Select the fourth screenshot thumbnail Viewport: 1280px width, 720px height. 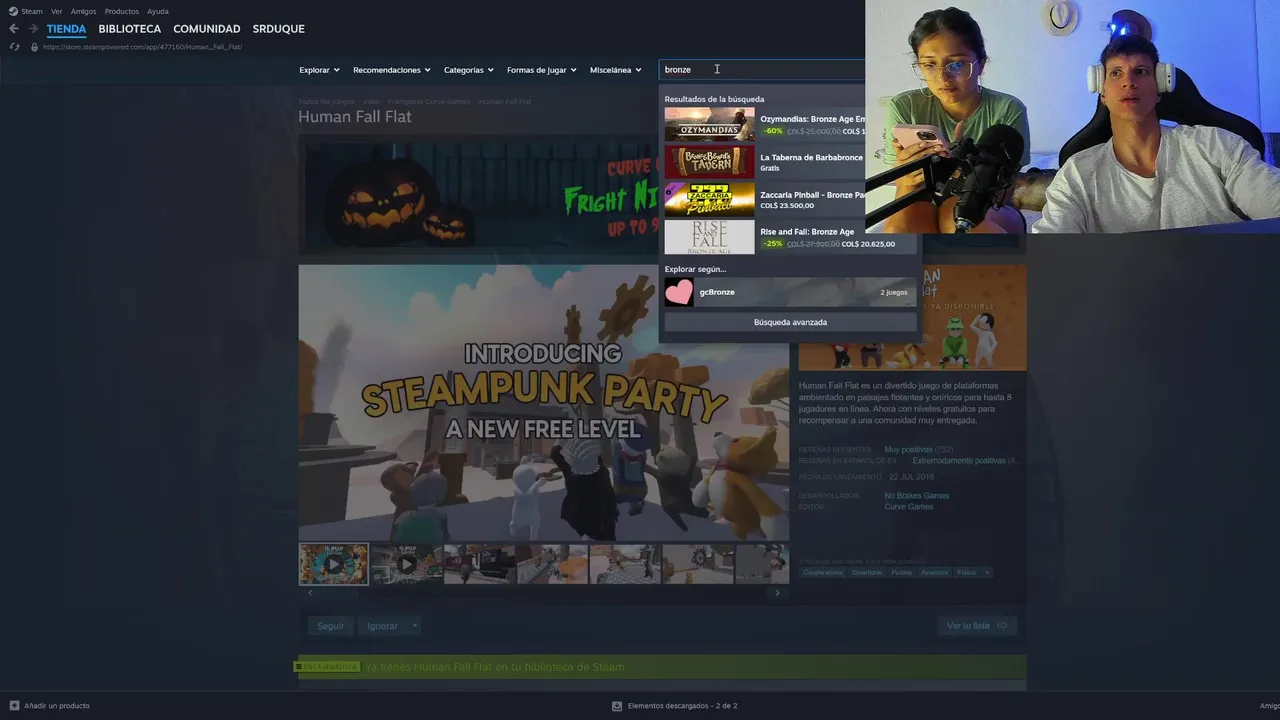552,564
